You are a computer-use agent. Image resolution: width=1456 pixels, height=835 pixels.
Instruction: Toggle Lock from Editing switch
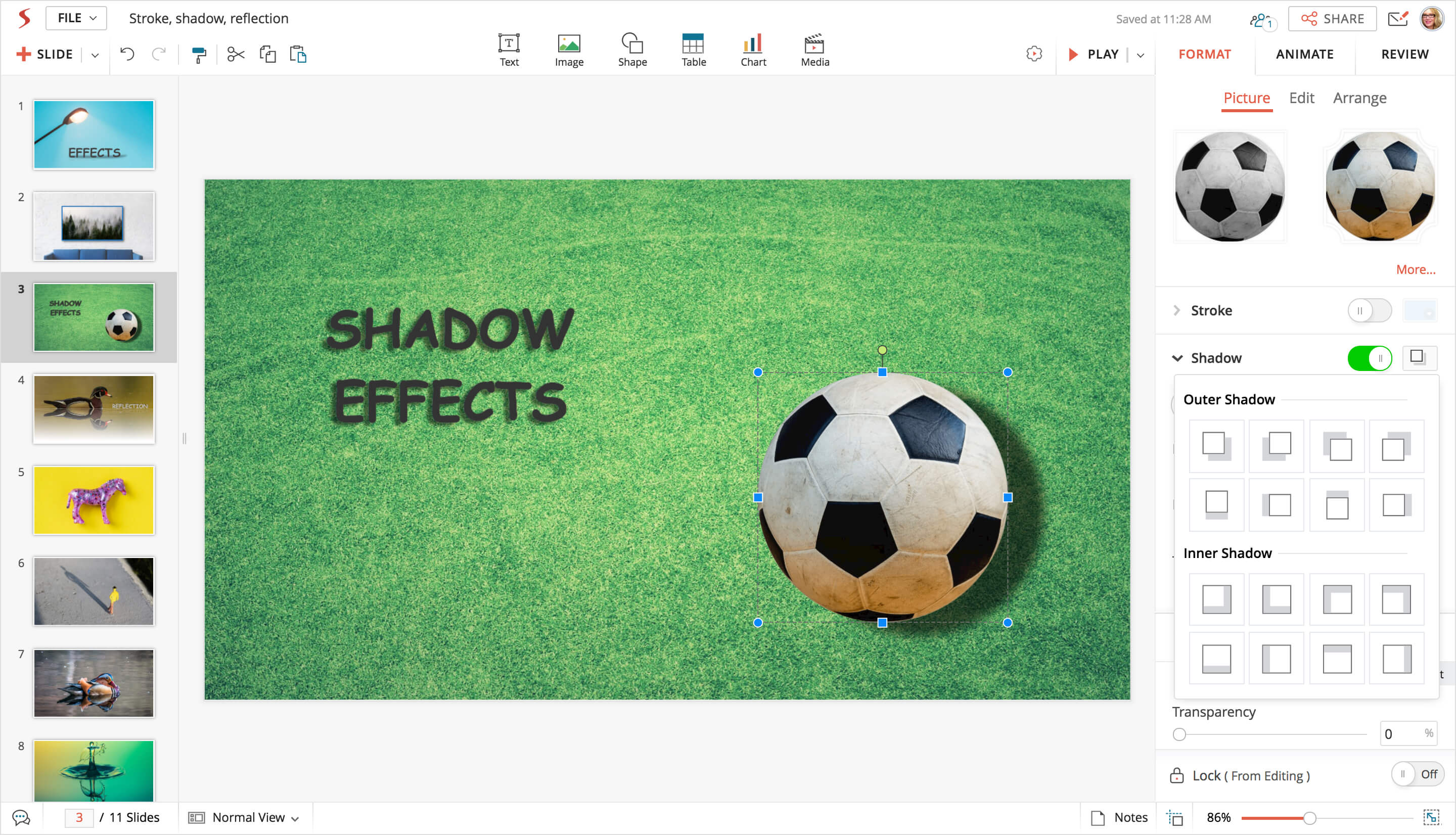tap(1417, 774)
